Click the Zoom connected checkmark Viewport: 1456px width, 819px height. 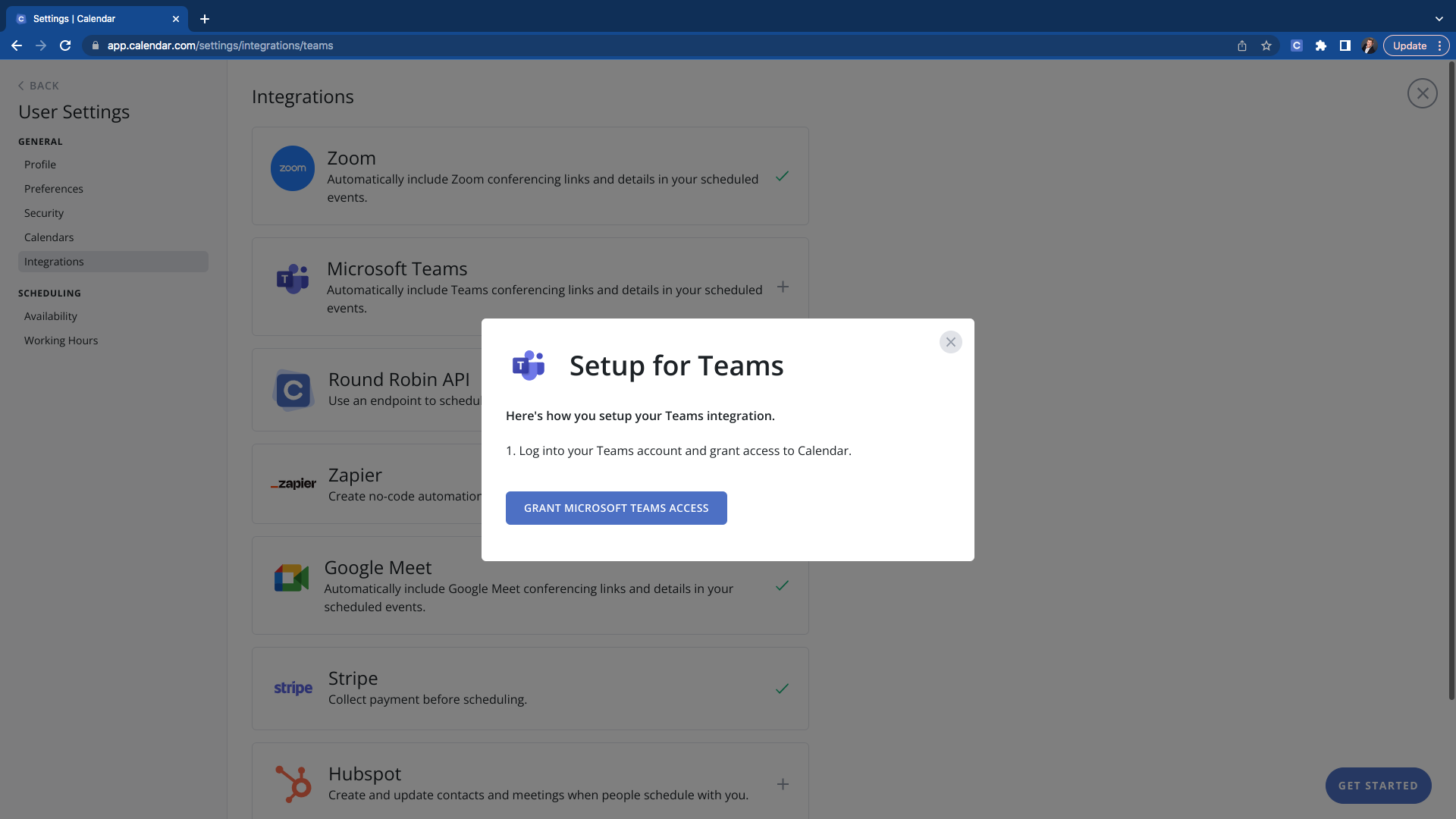tap(783, 176)
